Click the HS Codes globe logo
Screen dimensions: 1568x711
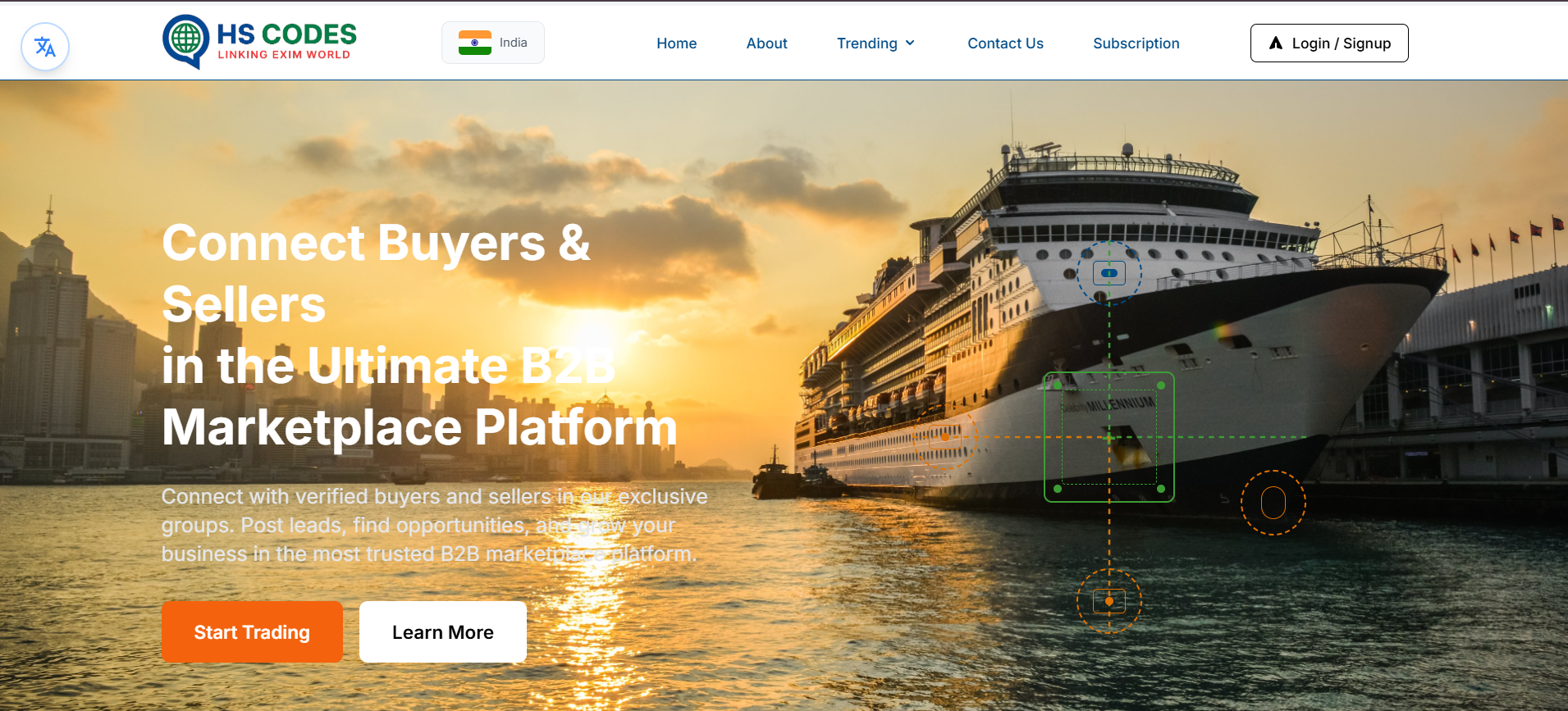click(x=185, y=41)
